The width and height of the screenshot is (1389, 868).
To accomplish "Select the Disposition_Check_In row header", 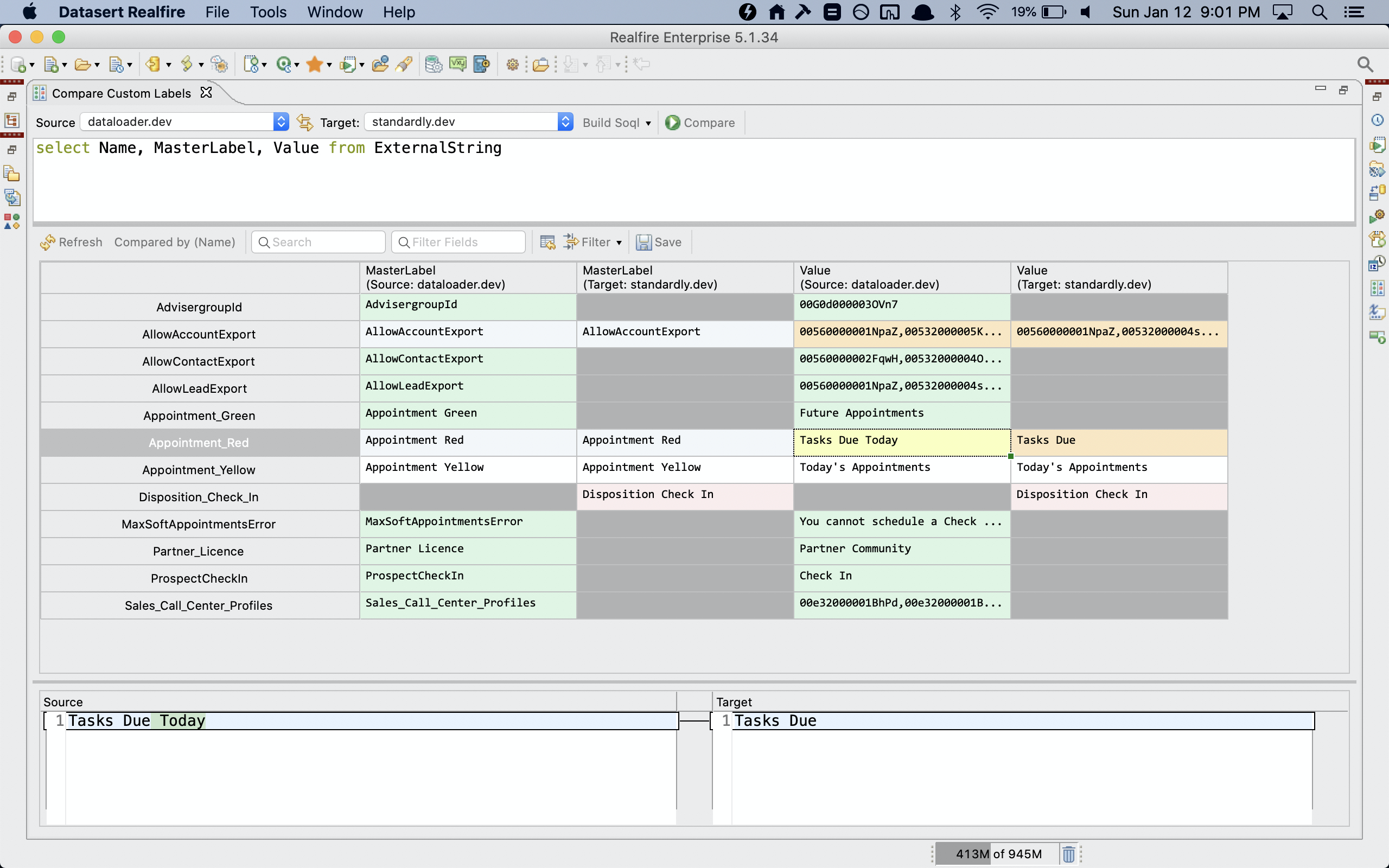I will (199, 497).
